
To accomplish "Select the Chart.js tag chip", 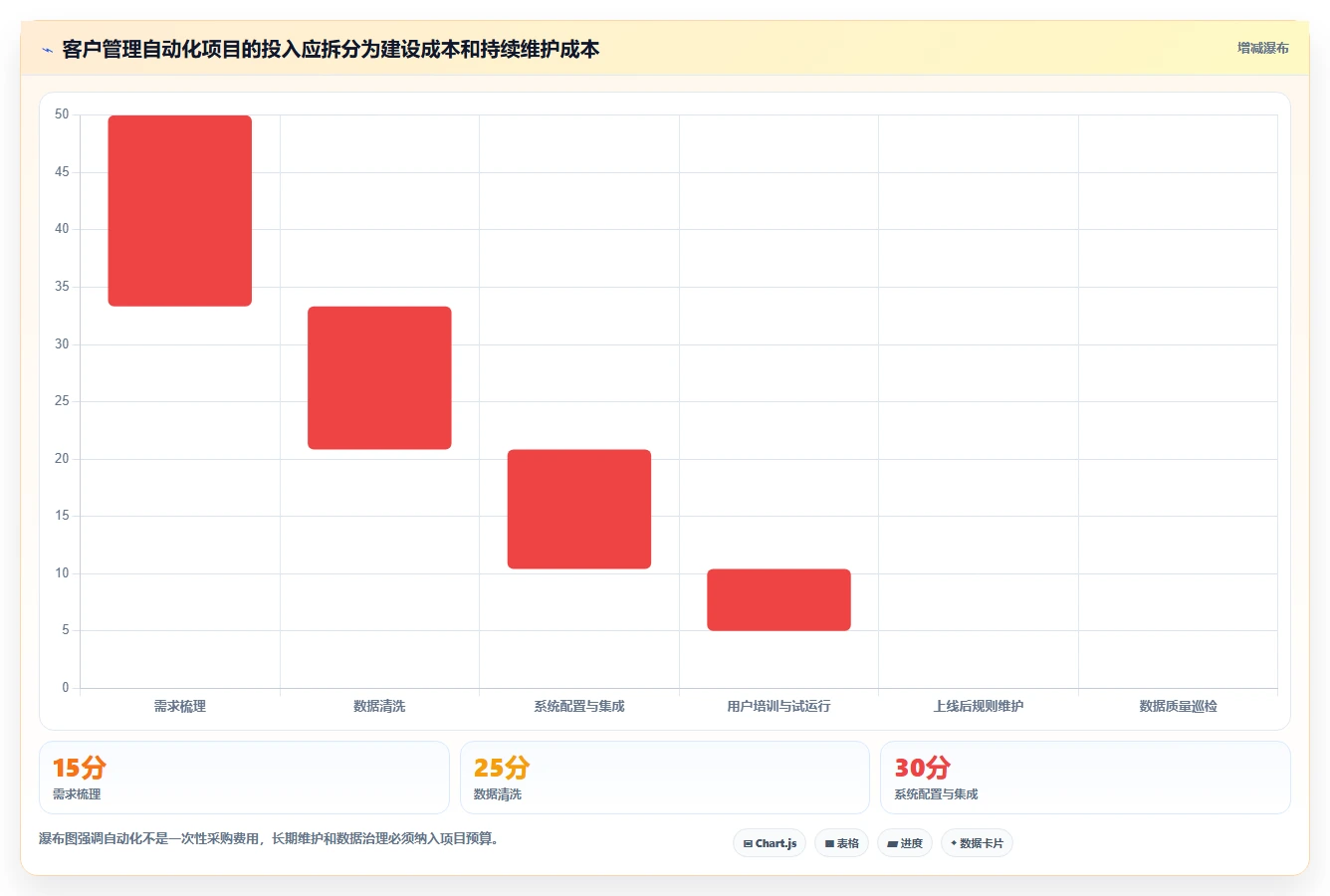I will 770,843.
